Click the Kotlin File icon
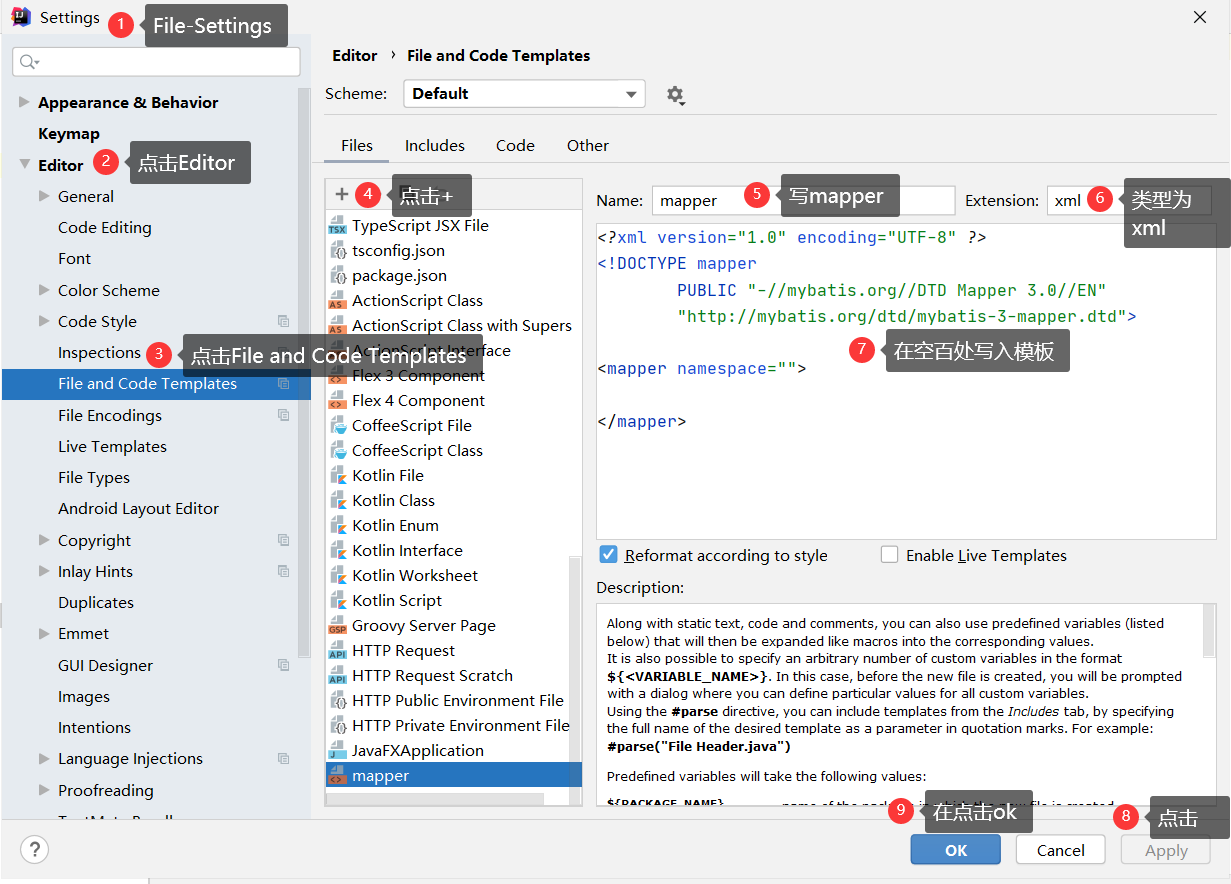The width and height of the screenshot is (1231, 884). point(337,476)
